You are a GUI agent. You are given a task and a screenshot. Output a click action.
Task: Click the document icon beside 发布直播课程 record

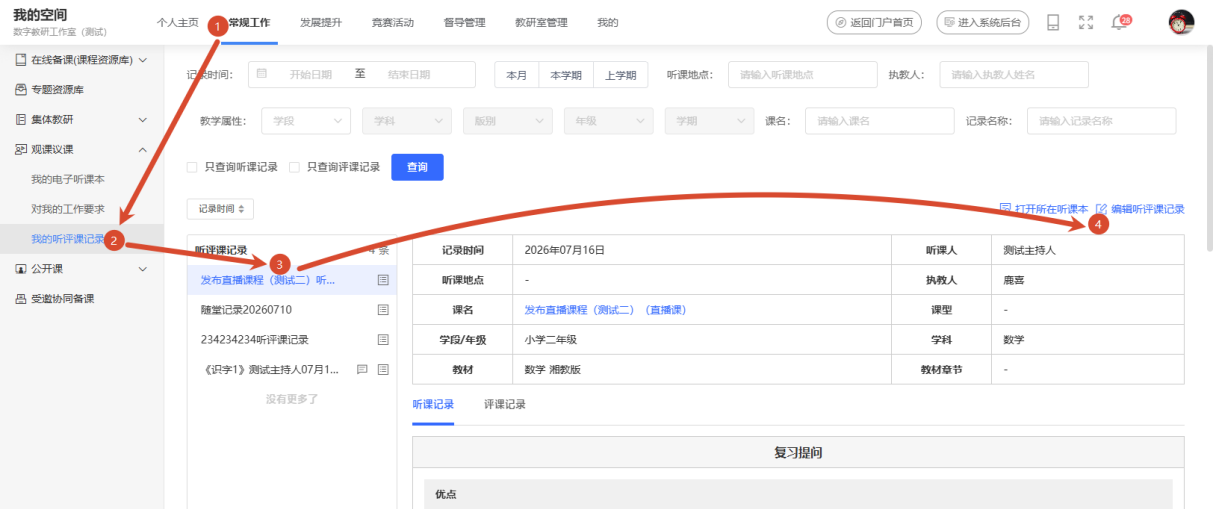pos(383,280)
